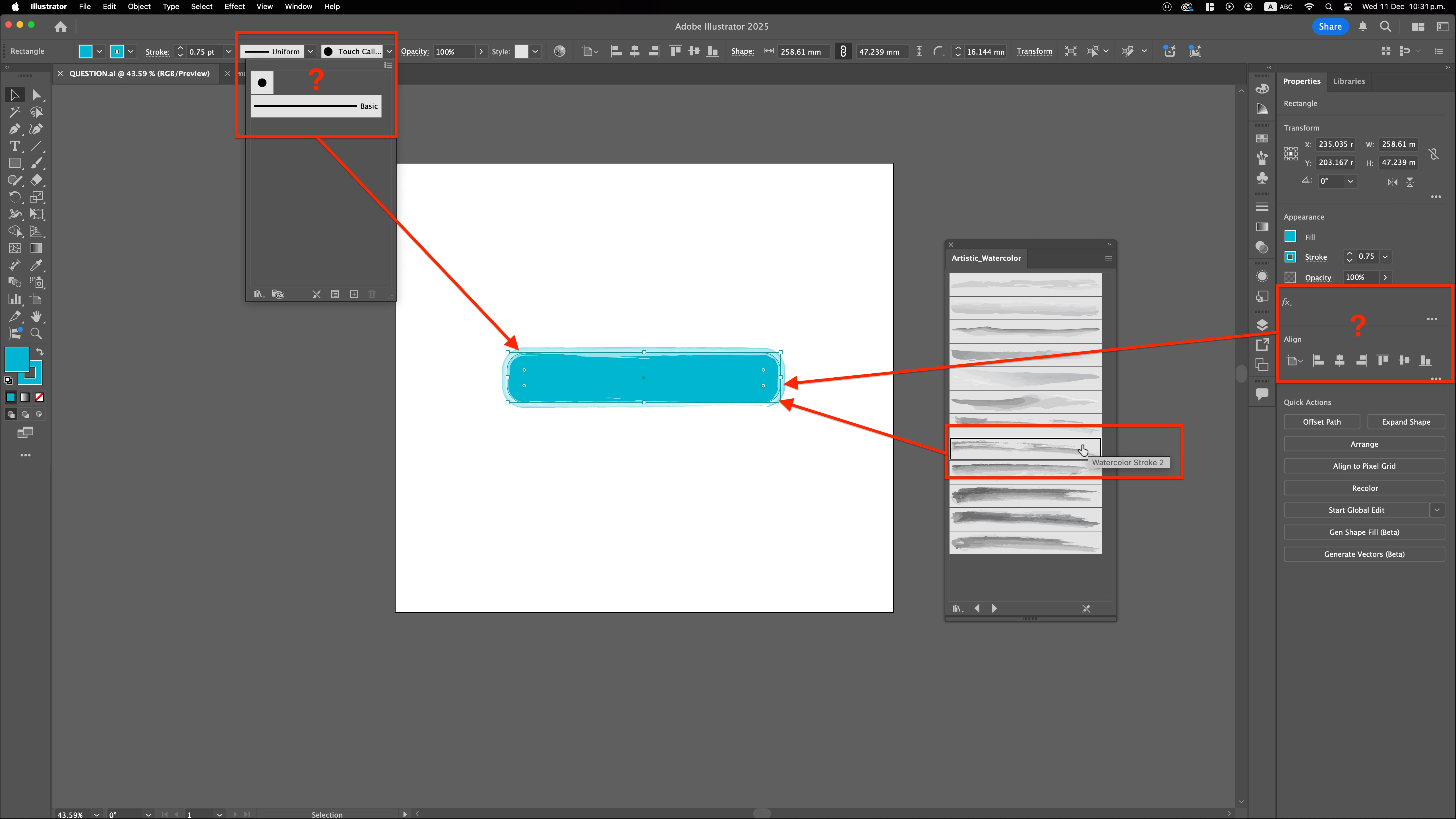Click the Fill color swatch in Appearance

pyautogui.click(x=1290, y=237)
